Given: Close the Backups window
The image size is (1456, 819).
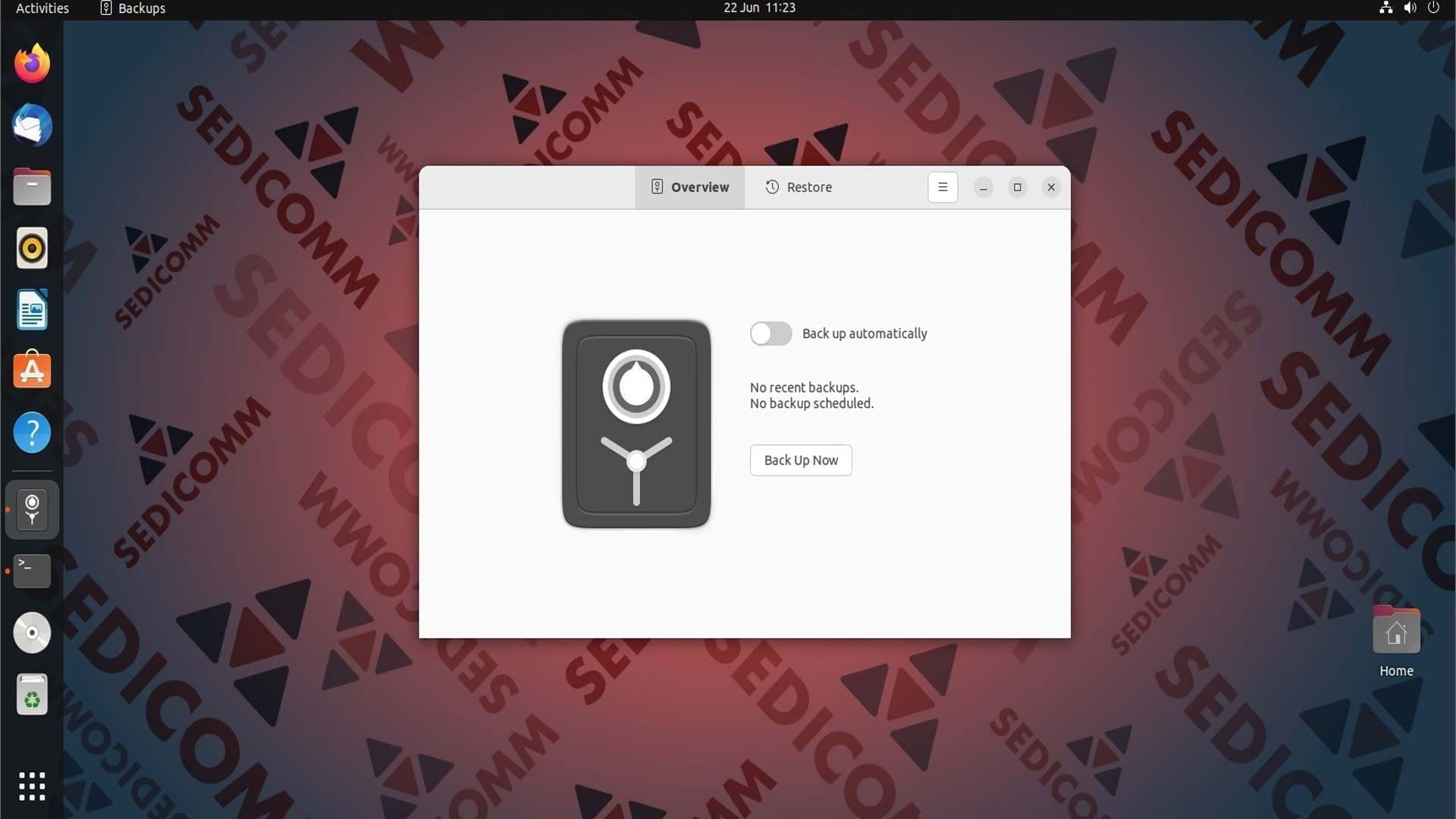Looking at the screenshot, I should point(1051,187).
